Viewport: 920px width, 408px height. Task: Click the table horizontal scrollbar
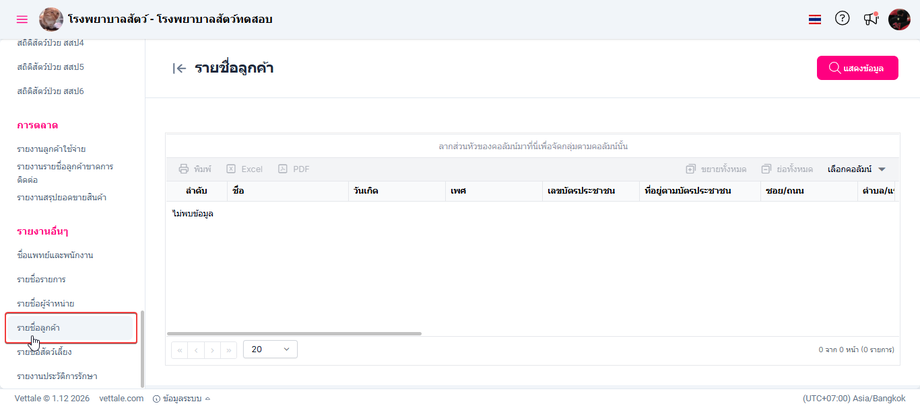coord(294,333)
